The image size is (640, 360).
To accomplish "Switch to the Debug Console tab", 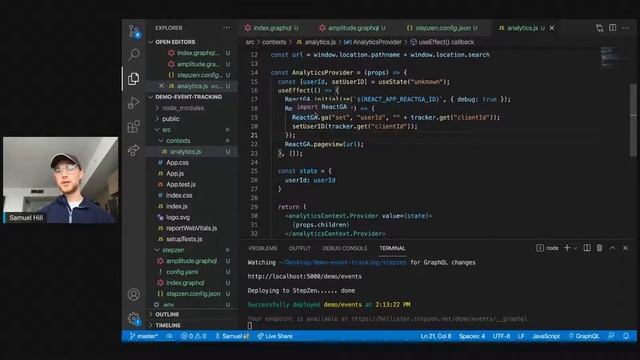I will 344,248.
